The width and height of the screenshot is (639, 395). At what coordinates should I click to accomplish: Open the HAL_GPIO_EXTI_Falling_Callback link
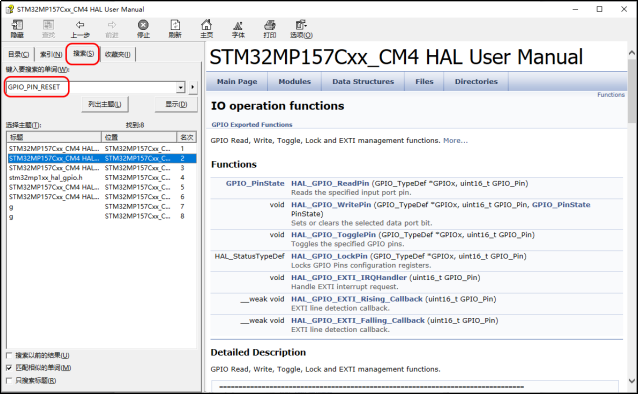358,320
